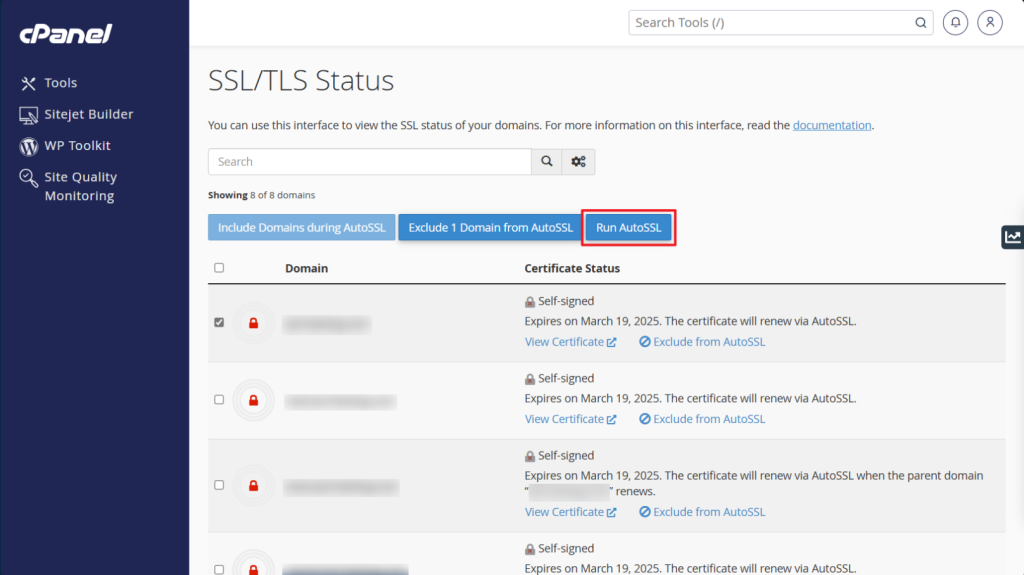Exclude the second domain from AutoSSL
Screen dimensions: 1024x575
click(702, 419)
